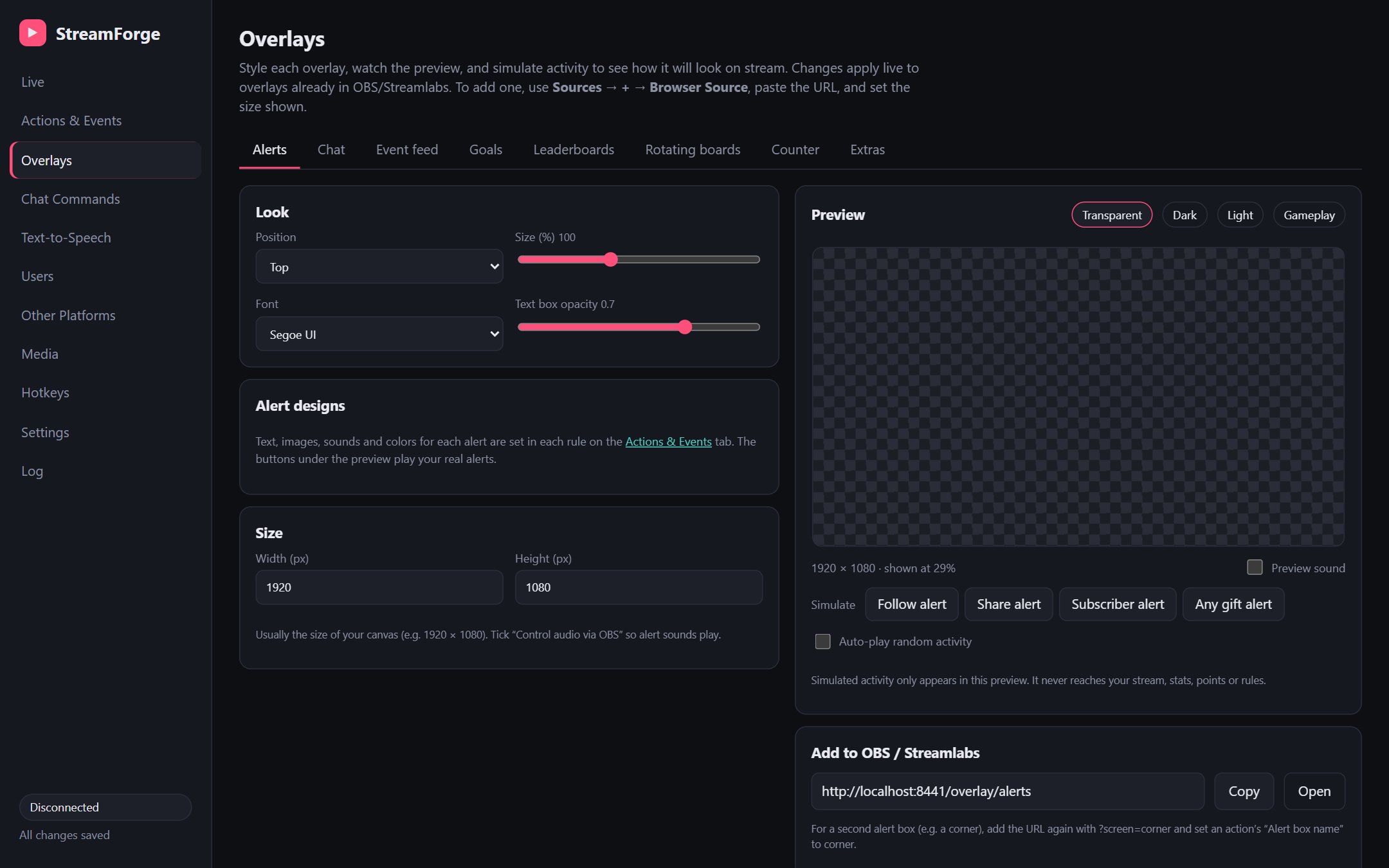
Task: Open Settings in the sidebar
Action: 105,432
